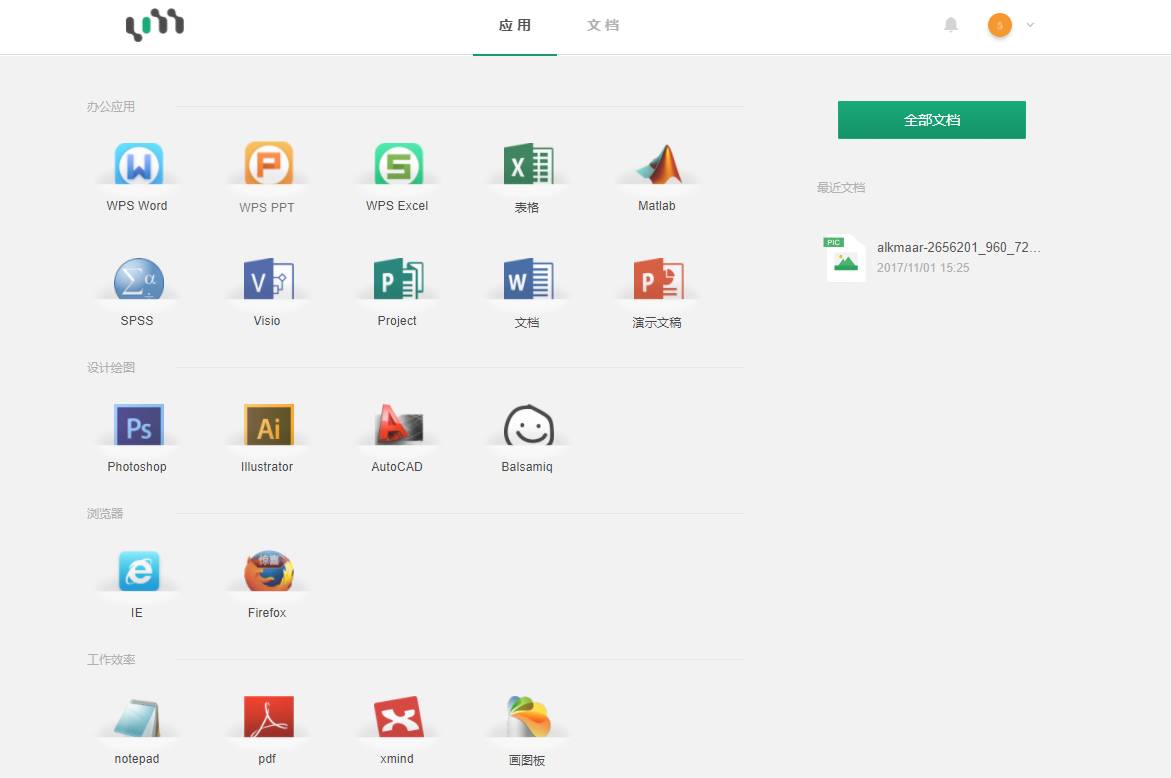Open the 文档 Word app icon

click(528, 278)
